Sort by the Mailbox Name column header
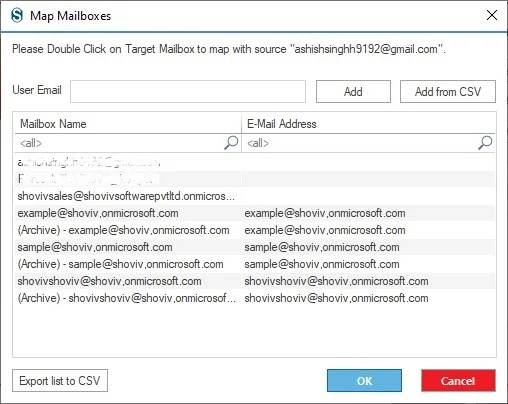This screenshot has width=508, height=404. pyautogui.click(x=128, y=124)
